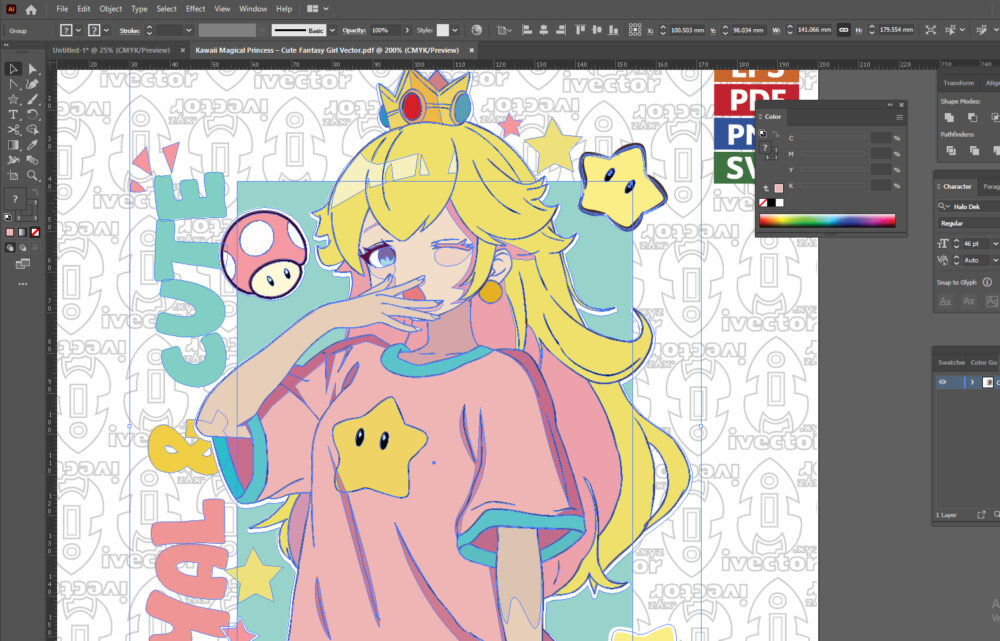
Task: Click the black swatch in Color panel
Action: click(771, 203)
